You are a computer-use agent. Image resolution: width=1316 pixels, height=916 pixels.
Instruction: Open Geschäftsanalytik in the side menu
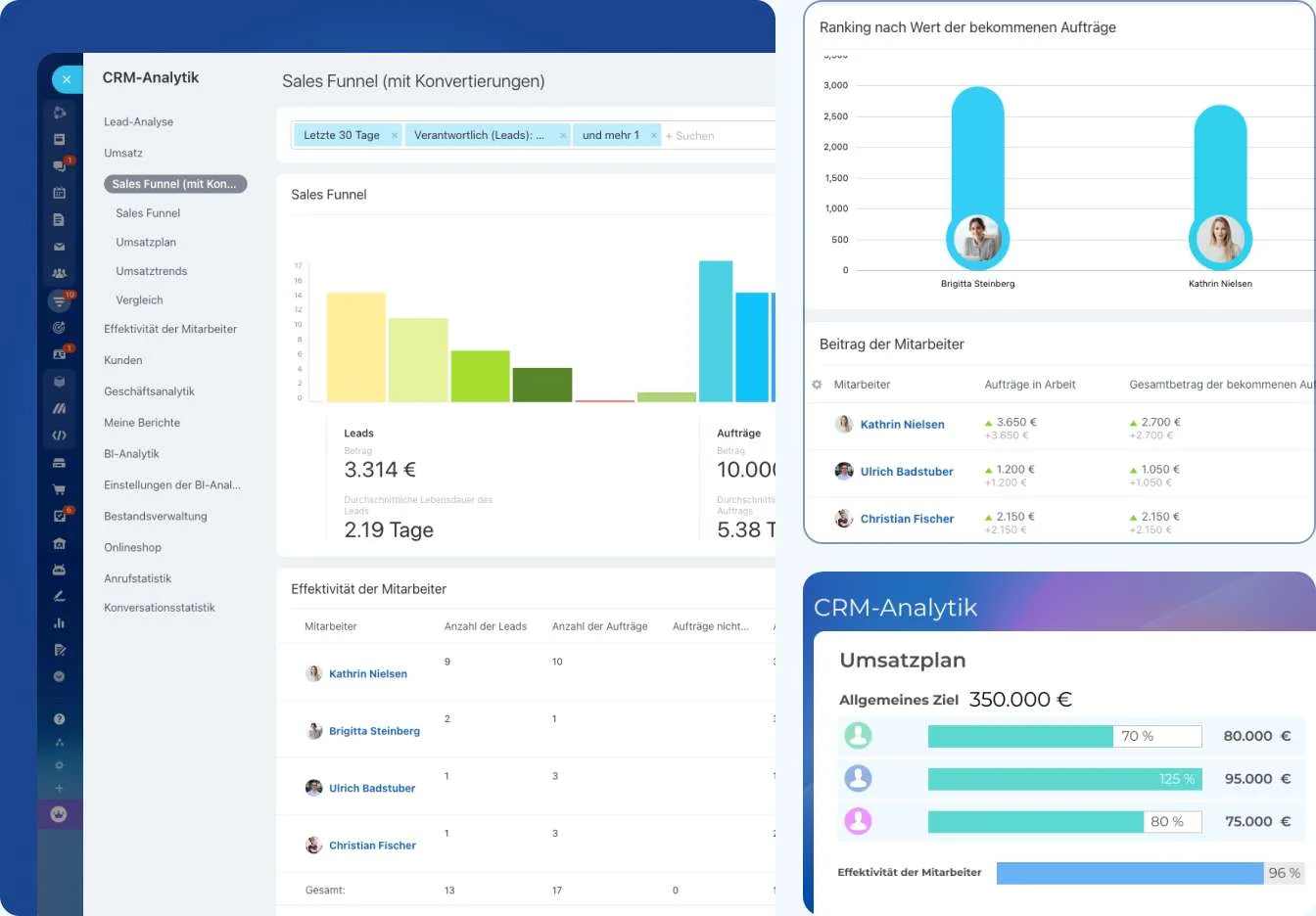click(x=149, y=391)
